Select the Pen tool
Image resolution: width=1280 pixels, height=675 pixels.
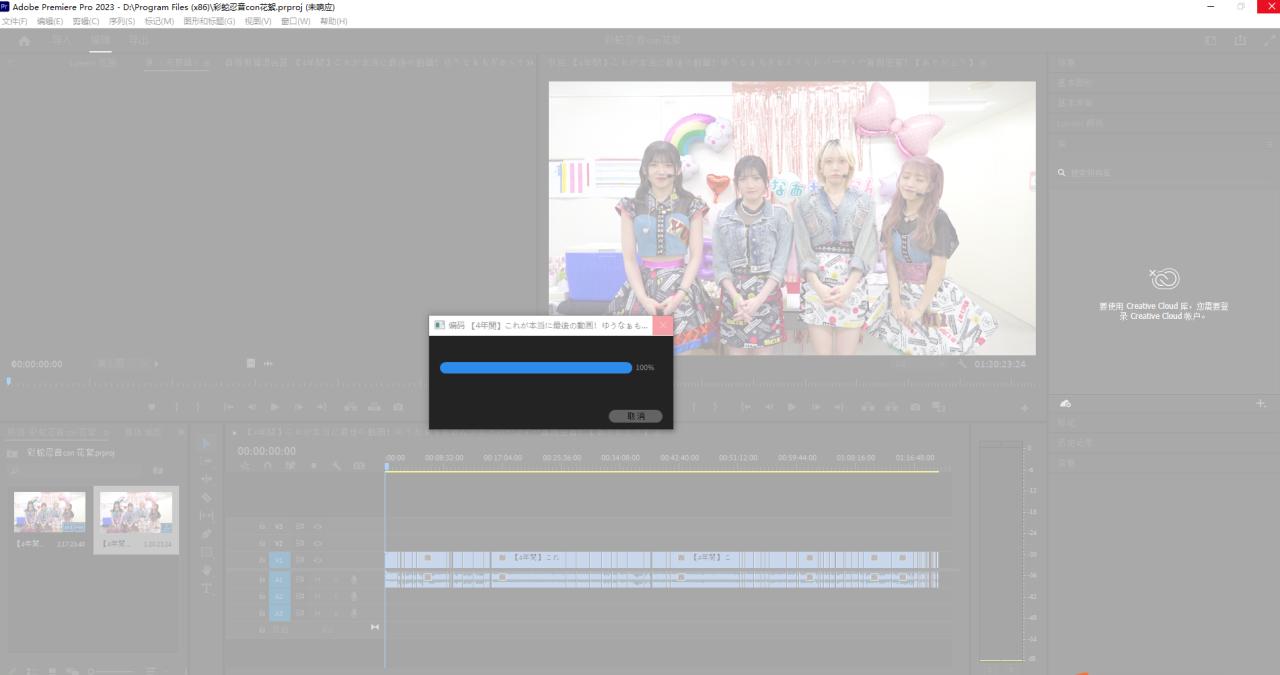click(207, 533)
